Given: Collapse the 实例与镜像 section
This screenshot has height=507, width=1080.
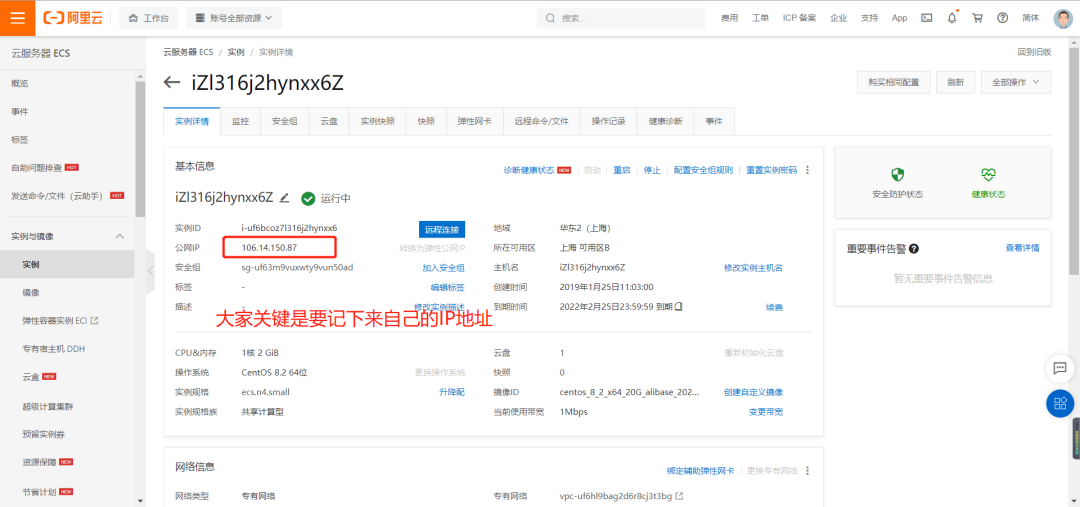Looking at the screenshot, I should pos(119,236).
